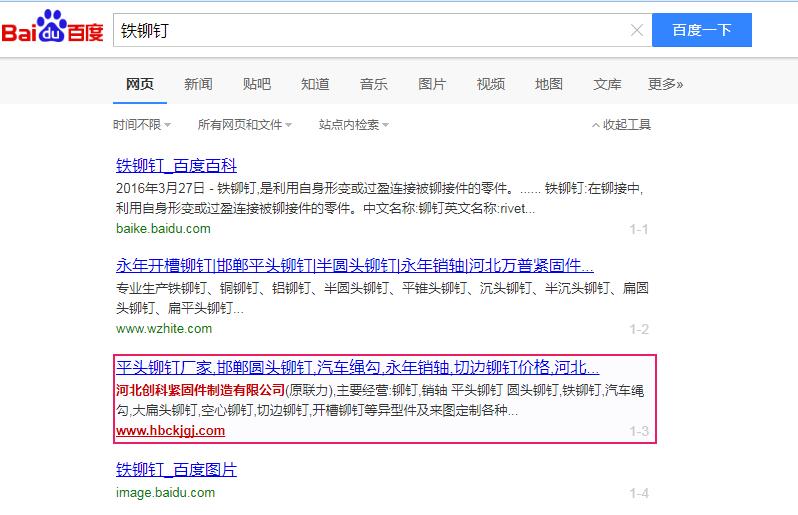This screenshot has width=798, height=515.
Task: Open the 视频 tab
Action: point(490,84)
